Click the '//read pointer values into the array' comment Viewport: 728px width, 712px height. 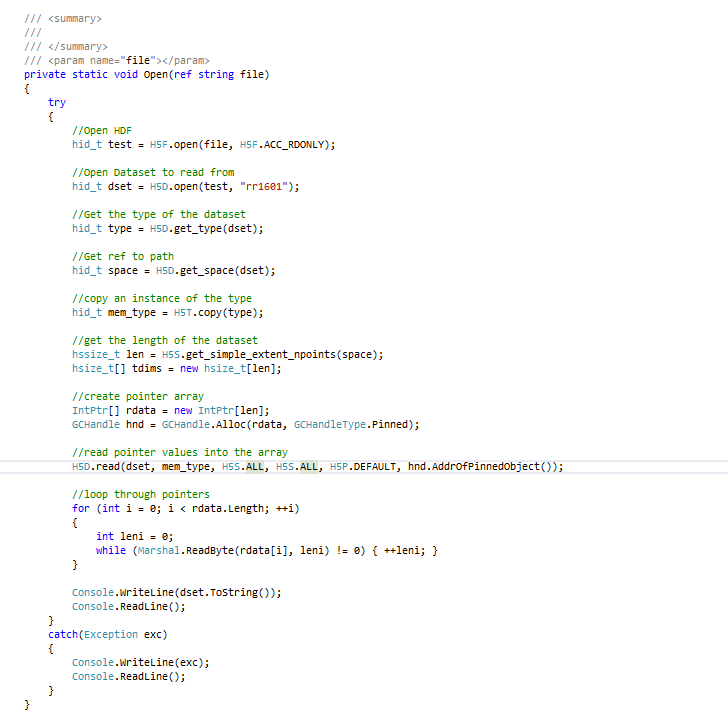pyautogui.click(x=180, y=453)
